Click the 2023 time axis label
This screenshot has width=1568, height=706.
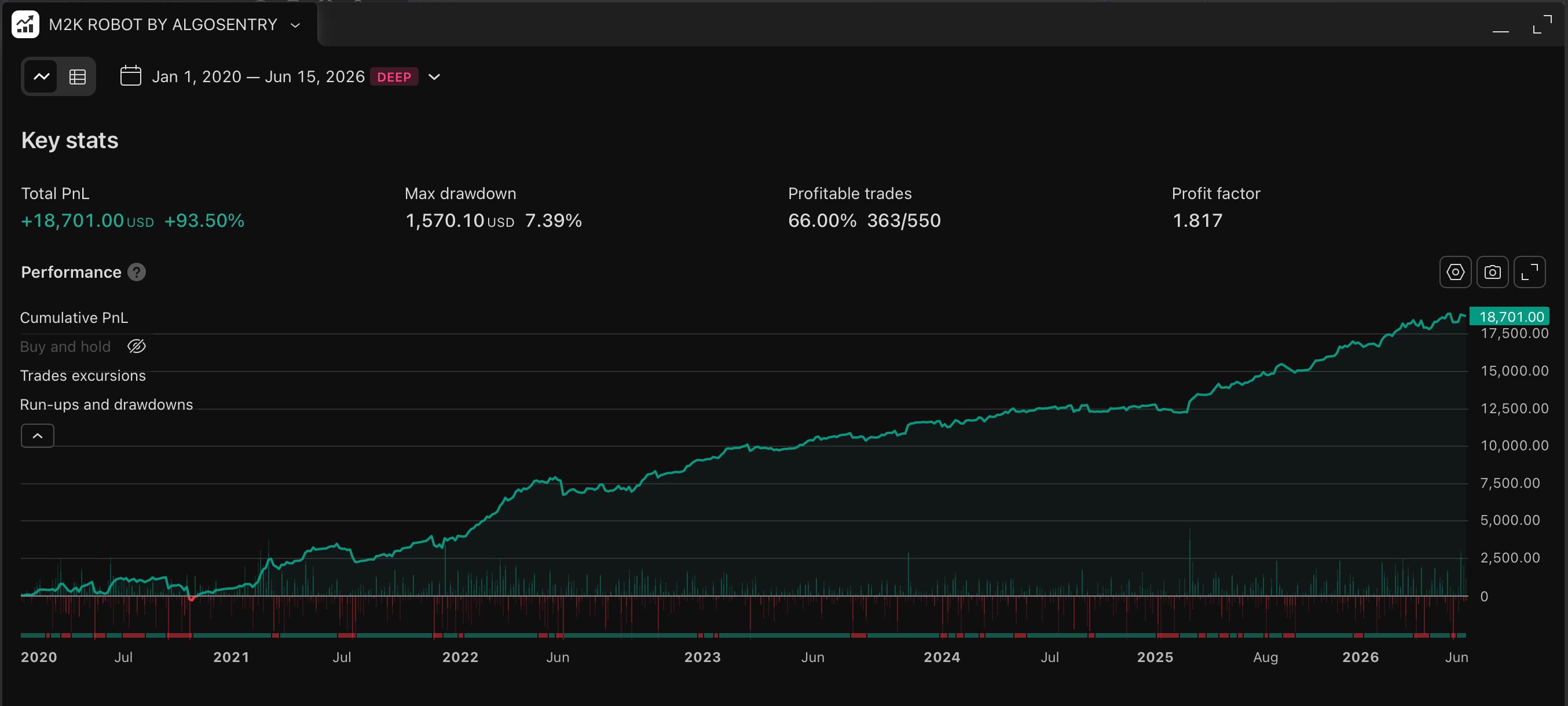(x=702, y=657)
